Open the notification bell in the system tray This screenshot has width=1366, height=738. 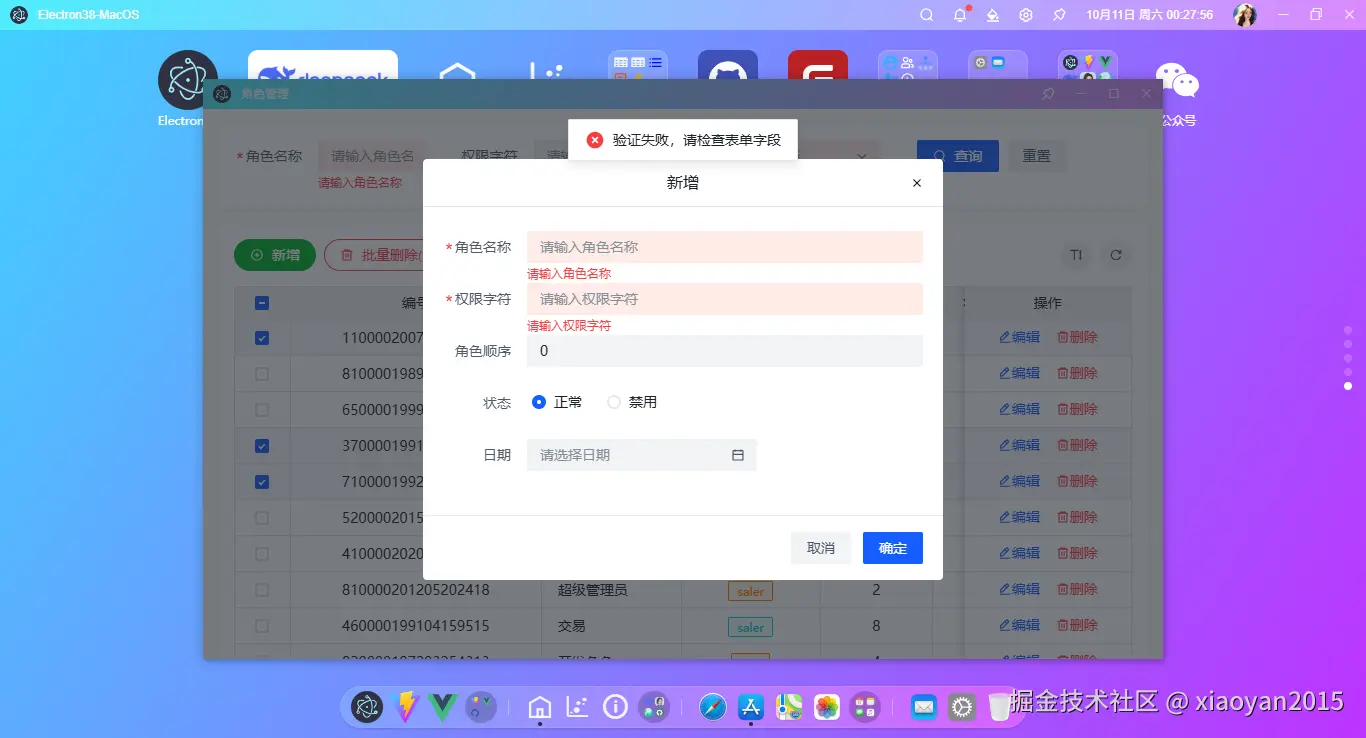(959, 14)
